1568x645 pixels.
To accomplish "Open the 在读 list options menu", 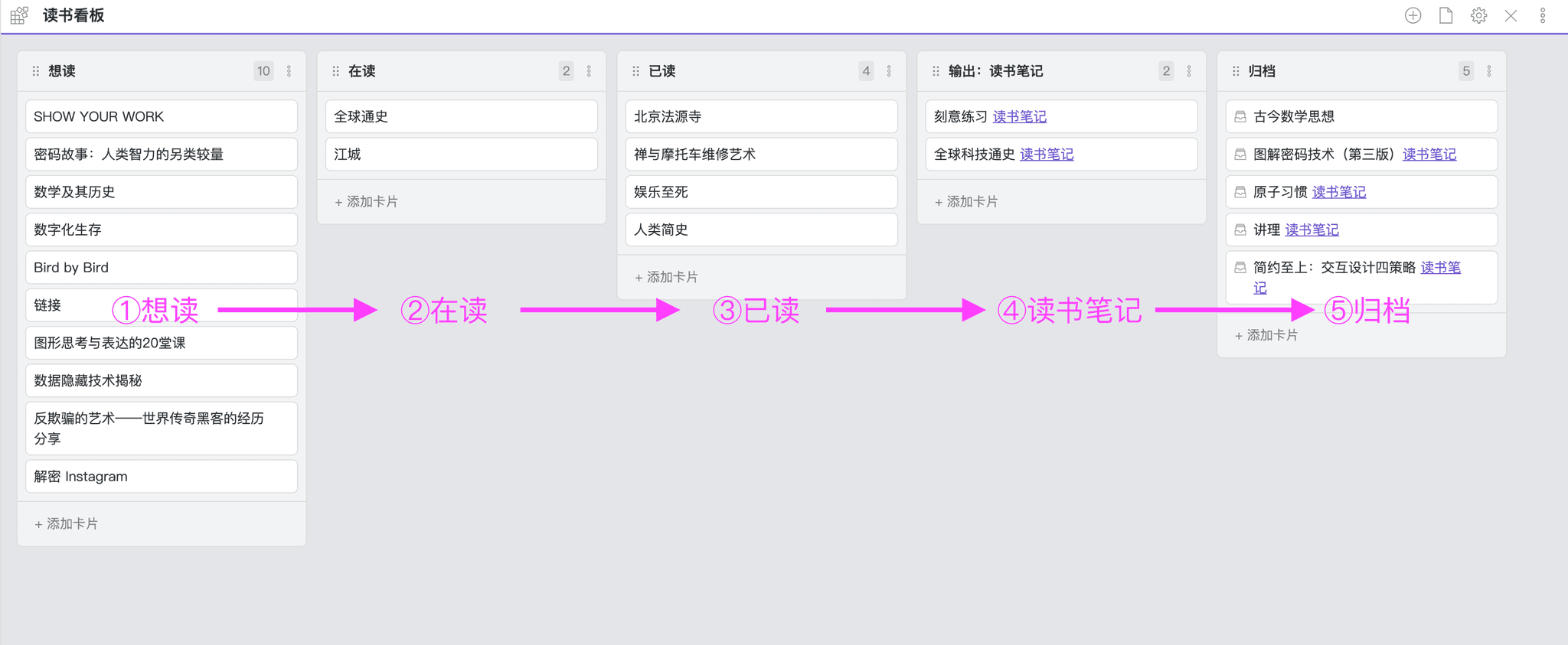I will click(x=589, y=71).
